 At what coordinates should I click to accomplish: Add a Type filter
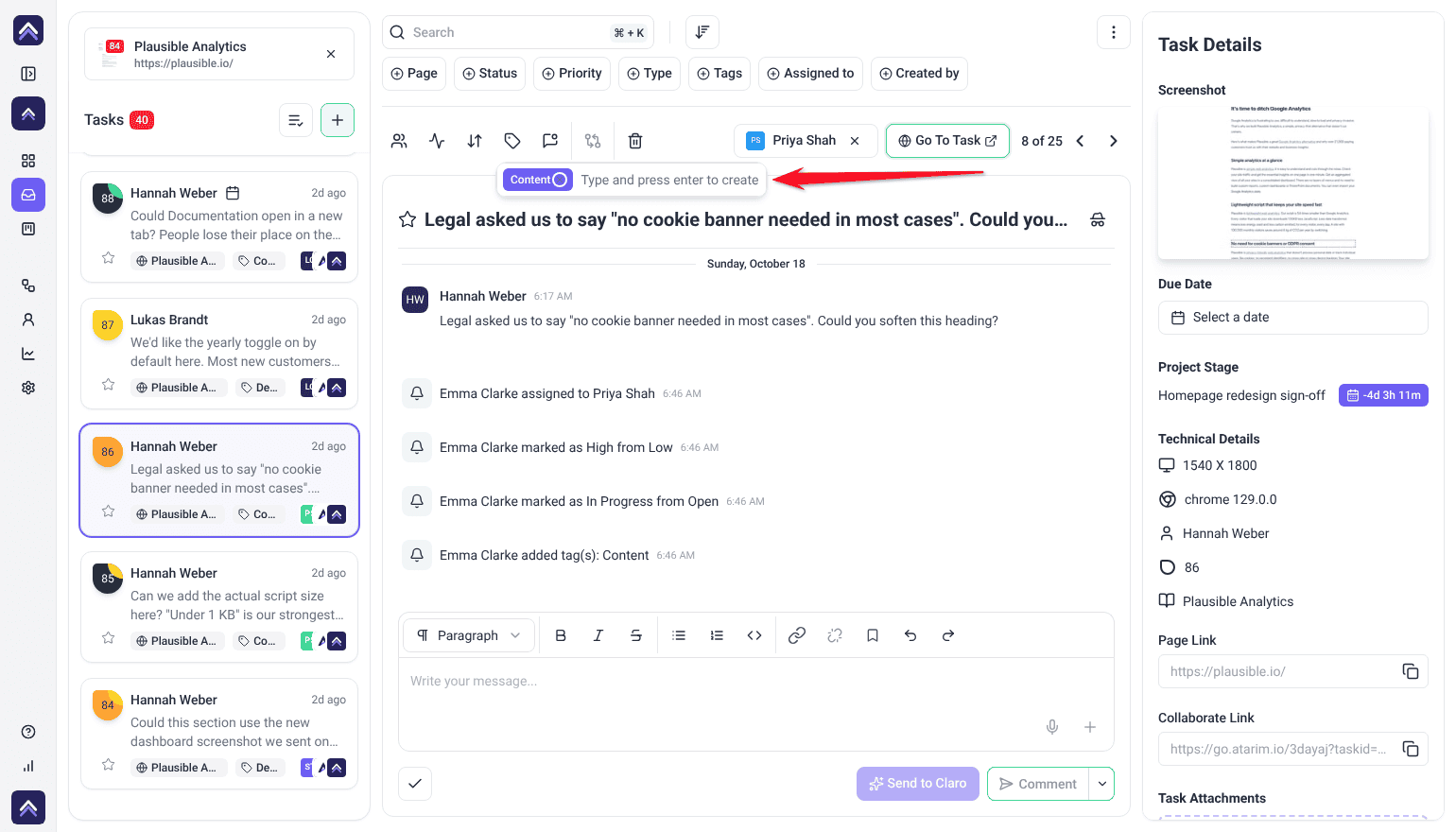pyautogui.click(x=650, y=74)
